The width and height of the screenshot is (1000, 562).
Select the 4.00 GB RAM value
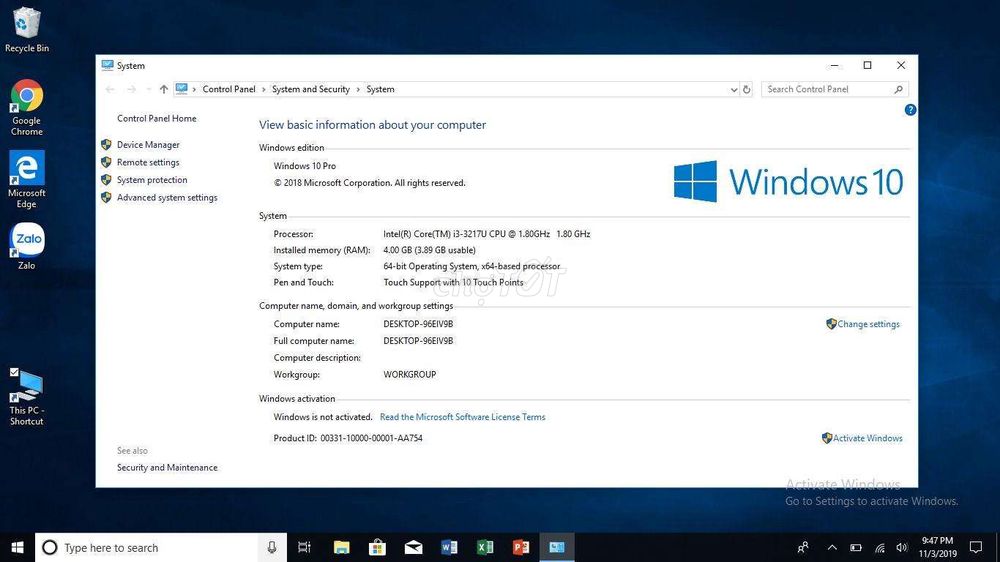pos(429,250)
